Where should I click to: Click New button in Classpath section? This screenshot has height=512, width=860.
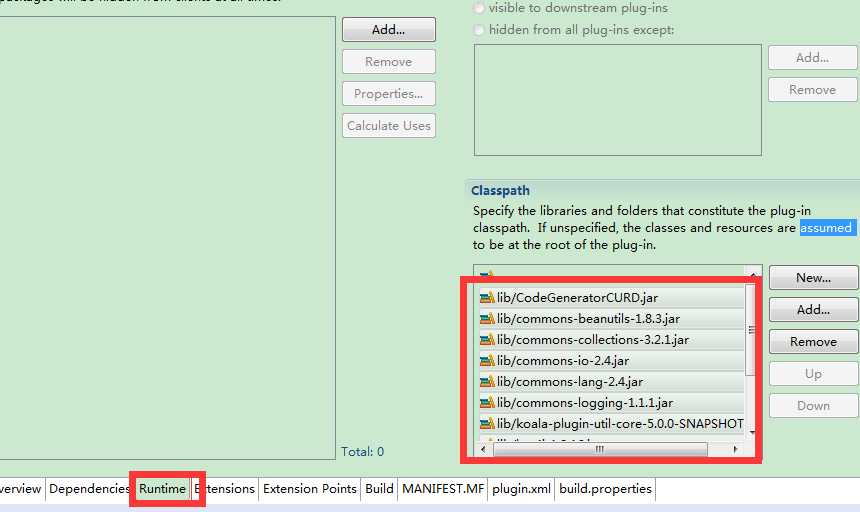tap(814, 278)
